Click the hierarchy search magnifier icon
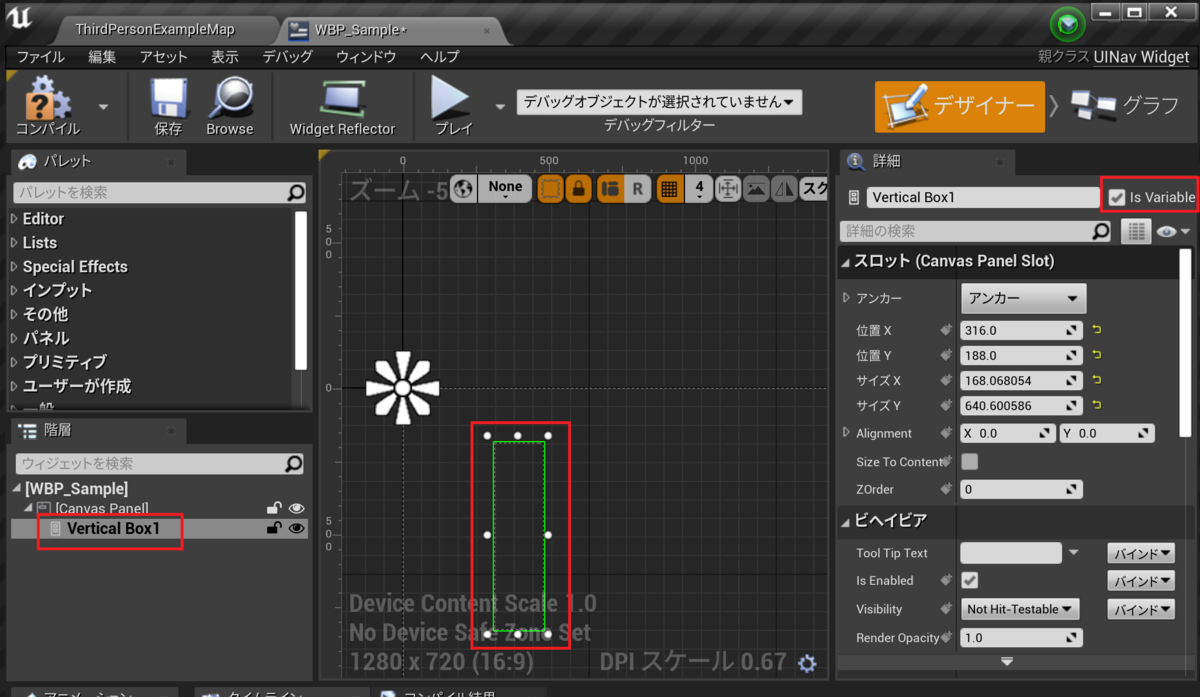The width and height of the screenshot is (1200, 697). tap(293, 464)
